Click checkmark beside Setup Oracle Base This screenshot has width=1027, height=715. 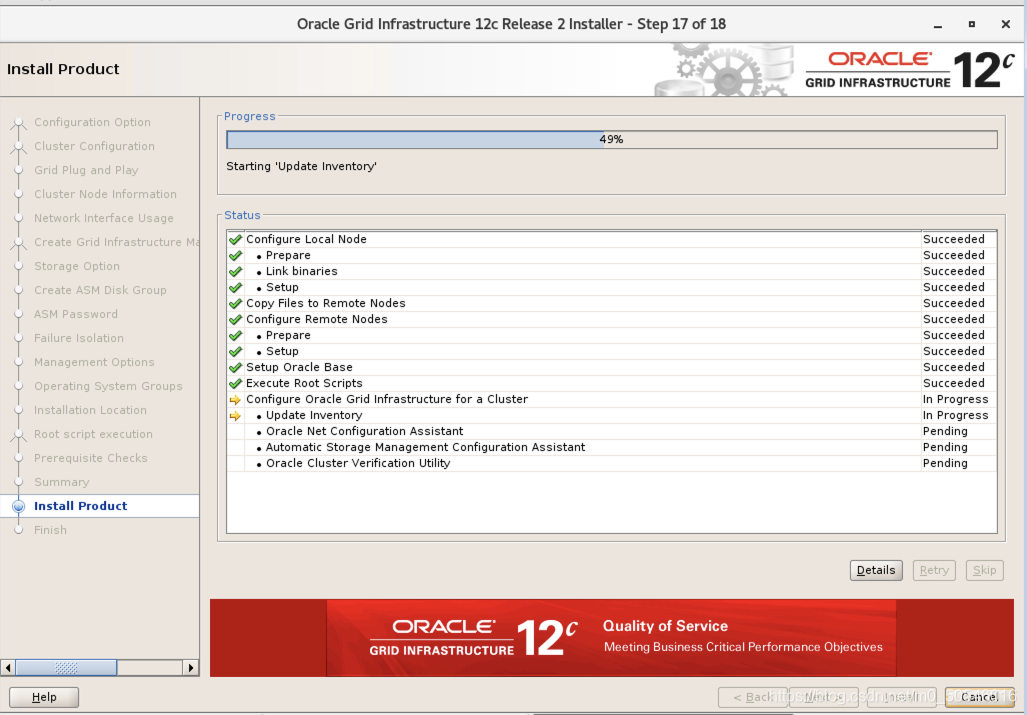(236, 367)
